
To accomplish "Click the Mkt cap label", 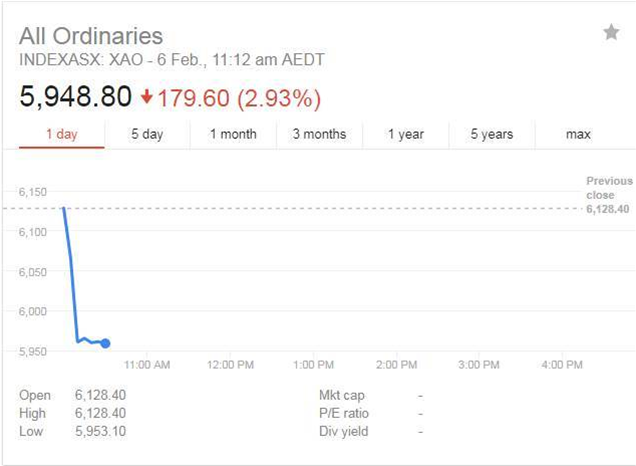I will pyautogui.click(x=342, y=395).
